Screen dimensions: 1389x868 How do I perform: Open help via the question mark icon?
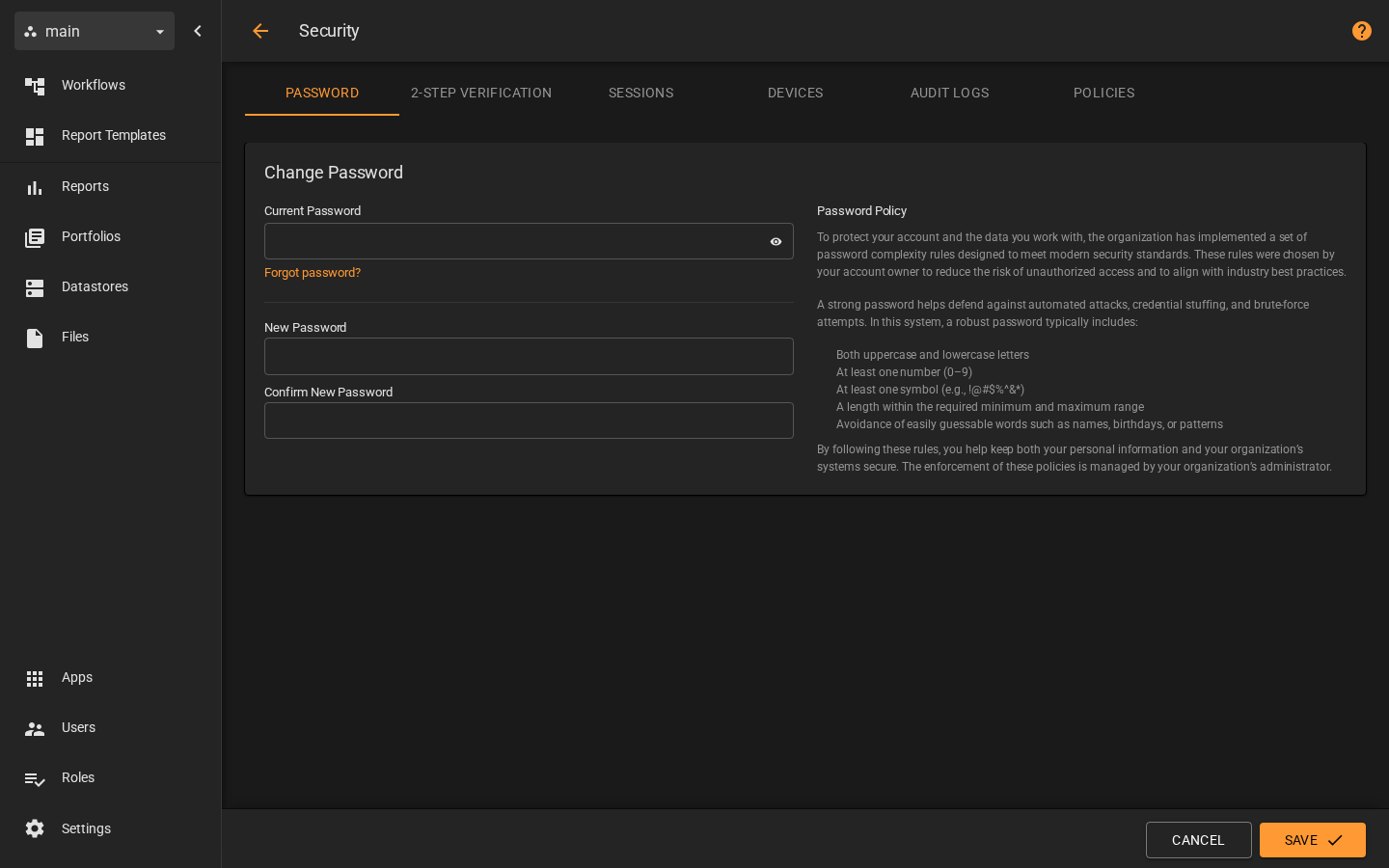click(x=1361, y=31)
